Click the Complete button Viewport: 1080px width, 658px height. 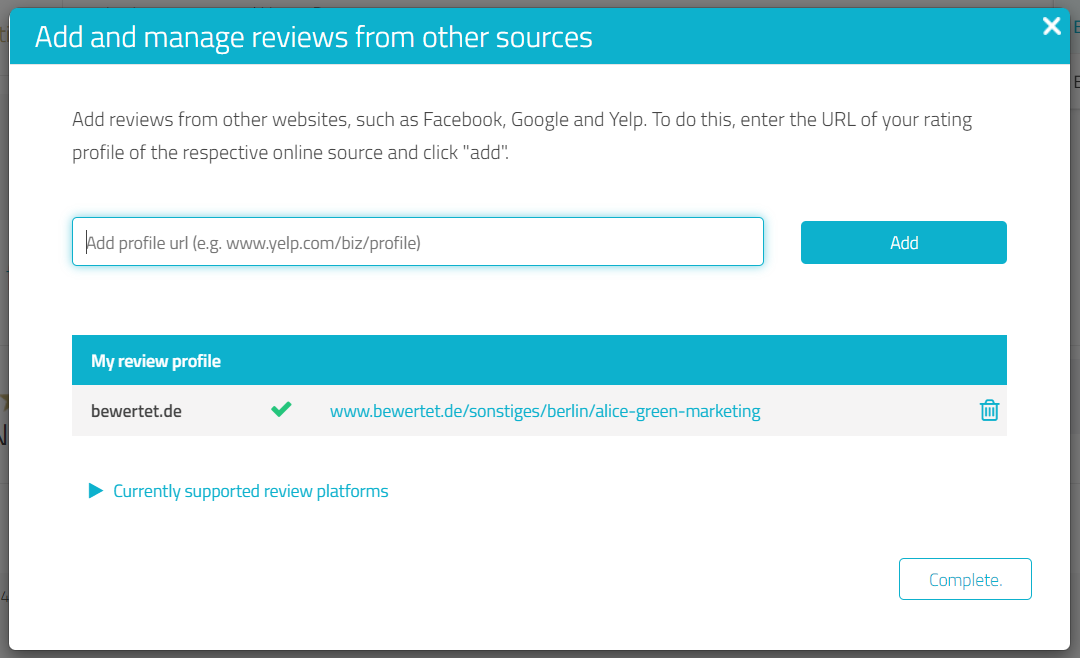(965, 579)
